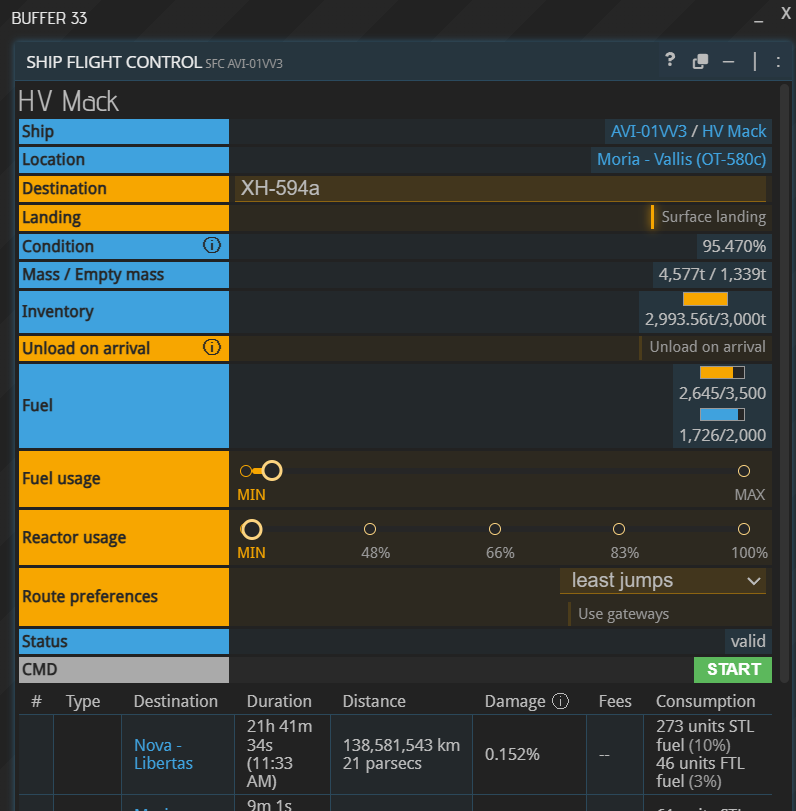
Task: Set Reactor usage to 66%
Action: pyautogui.click(x=495, y=529)
